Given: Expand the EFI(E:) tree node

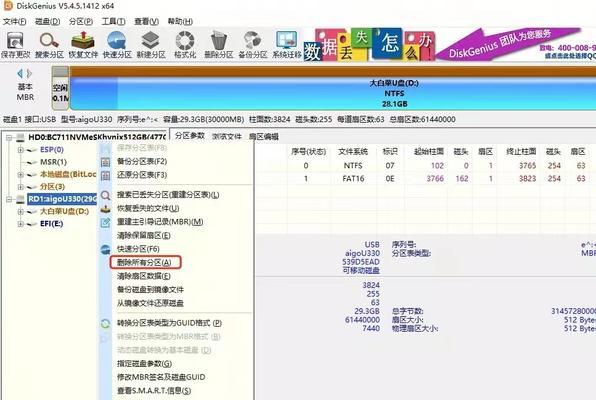Looking at the screenshot, I should (x=21, y=224).
